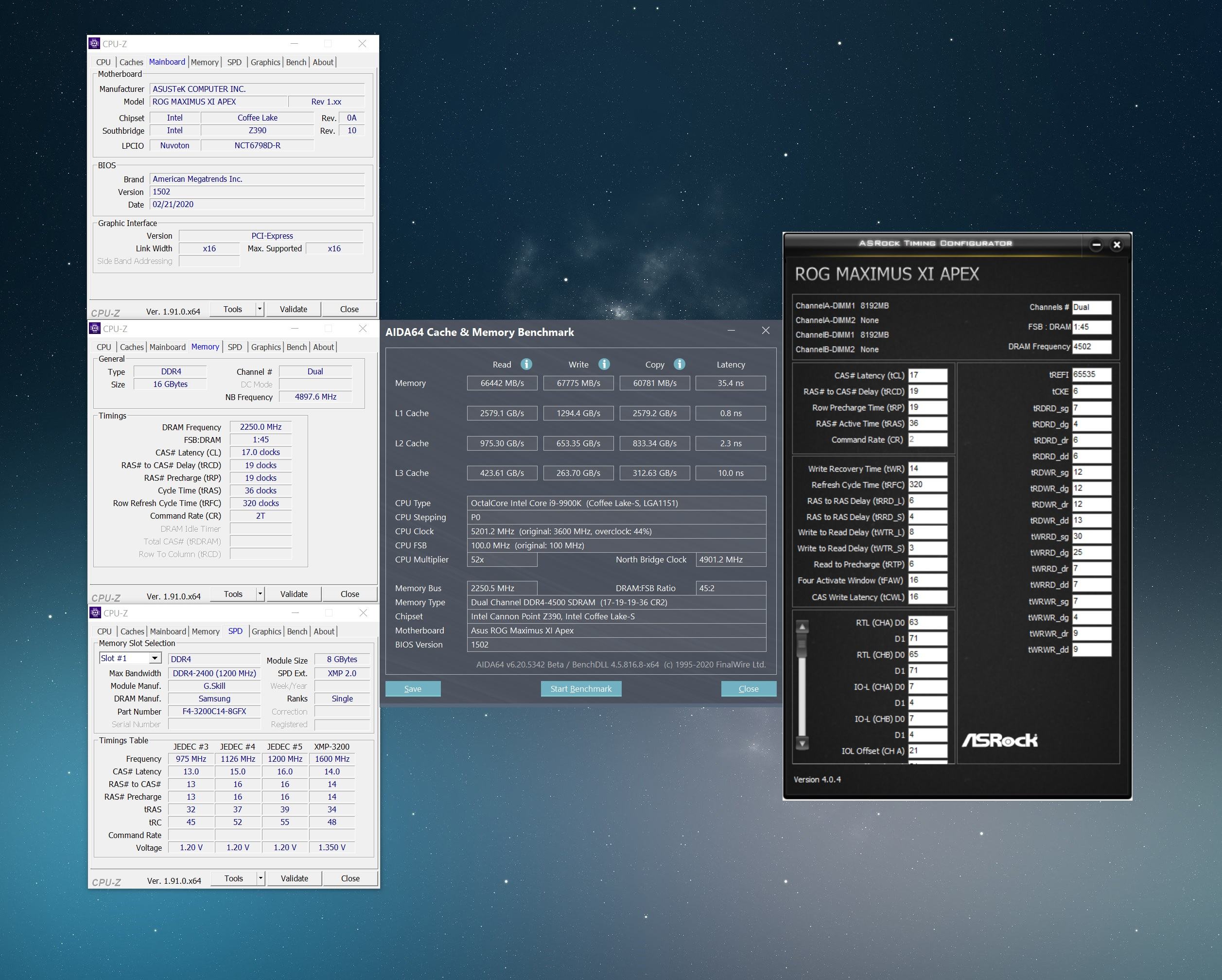Image resolution: width=1222 pixels, height=980 pixels.
Task: Close the ASRock Timing Configurator window
Action: 1117,245
